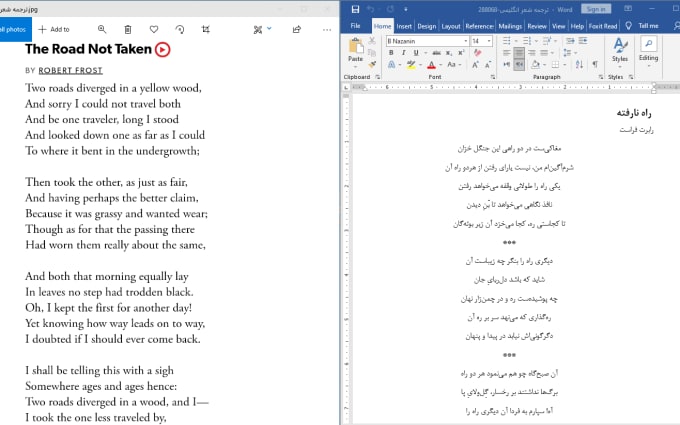The height and width of the screenshot is (425, 680).
Task: Open Ribbon Display Options in Word
Action: tap(628, 9)
